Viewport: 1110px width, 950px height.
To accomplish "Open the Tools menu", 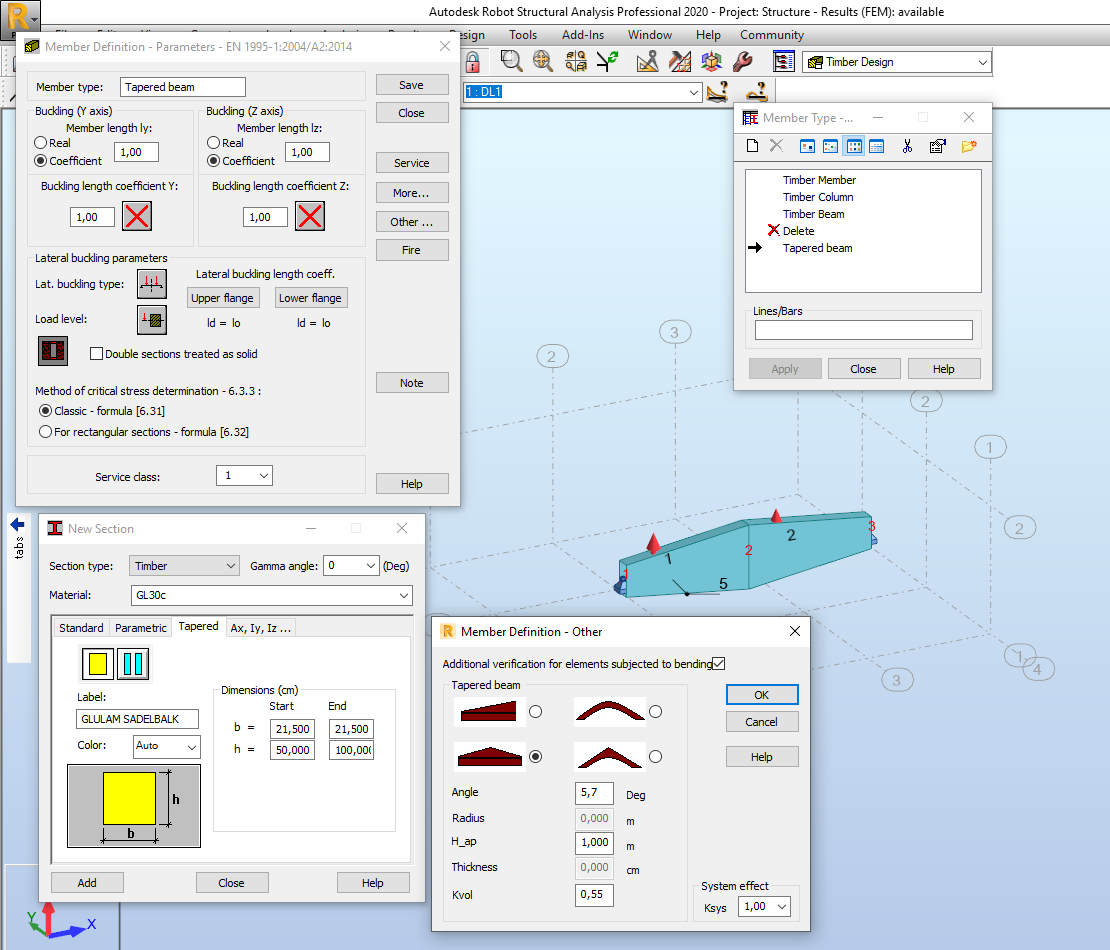I will coord(523,35).
